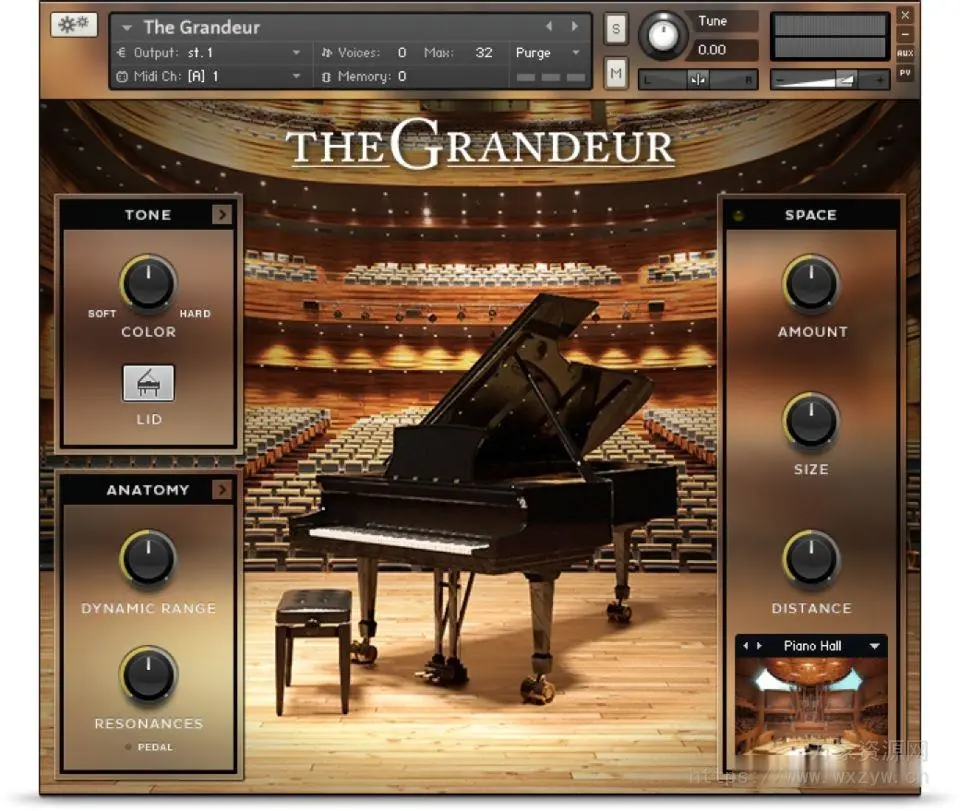960x811 pixels.
Task: Click the previous instrument arrow in the header
Action: point(549,26)
